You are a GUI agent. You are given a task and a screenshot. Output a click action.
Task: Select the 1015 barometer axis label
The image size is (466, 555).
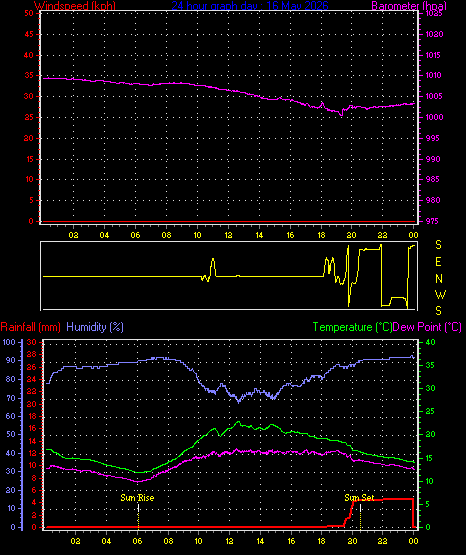pos(434,55)
